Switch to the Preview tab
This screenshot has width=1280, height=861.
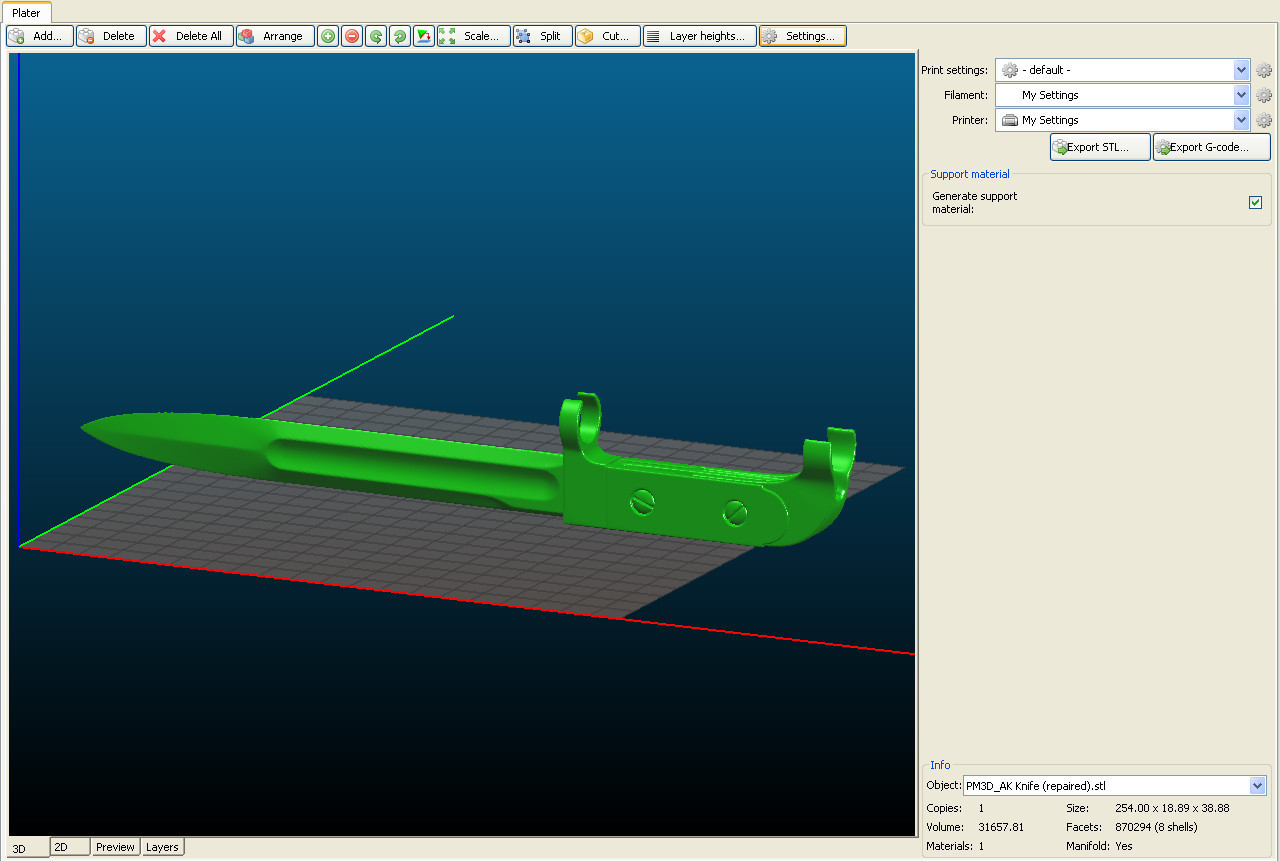tap(115, 847)
